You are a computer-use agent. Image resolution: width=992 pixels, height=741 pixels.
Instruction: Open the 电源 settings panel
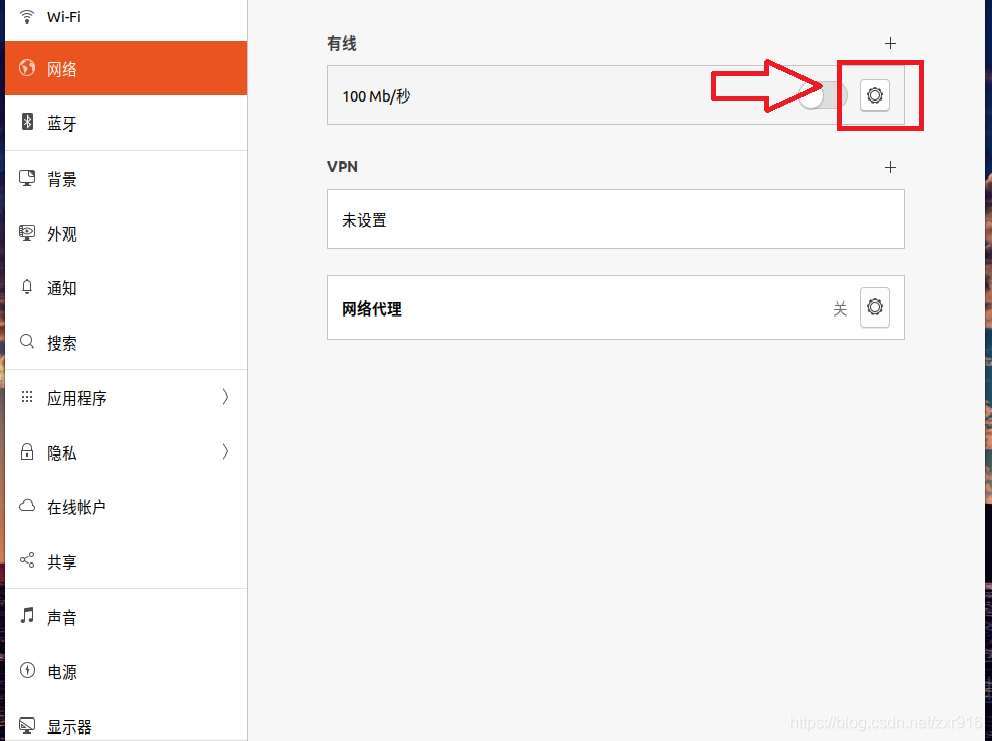pyautogui.click(x=126, y=671)
